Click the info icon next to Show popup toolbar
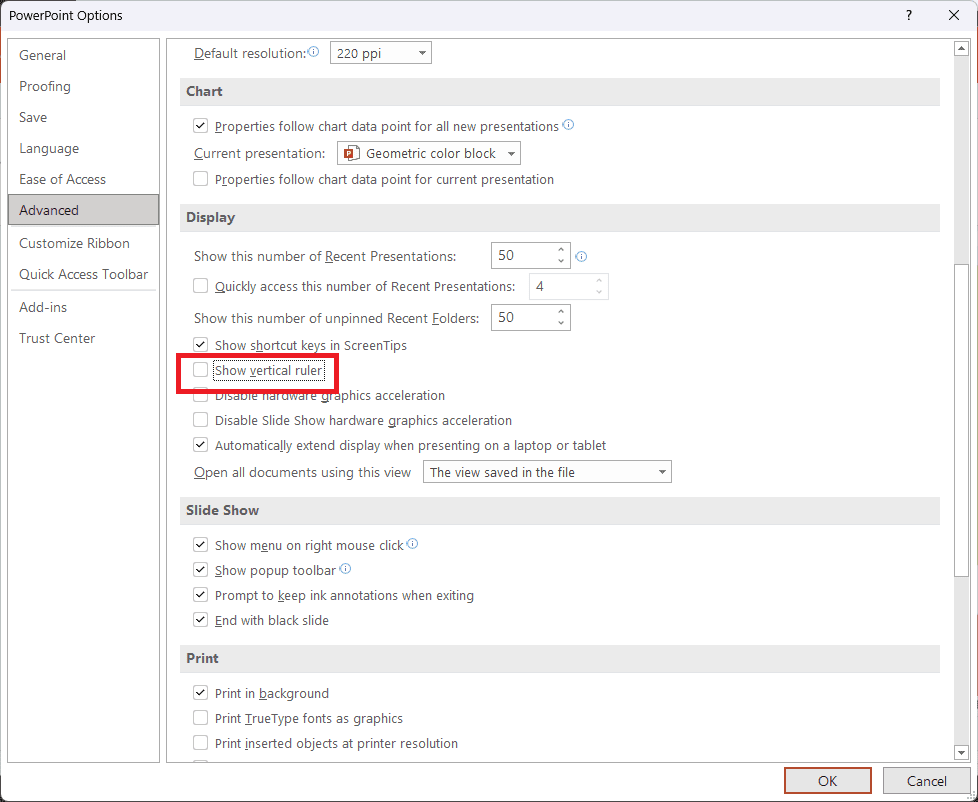This screenshot has width=978, height=802. 345,568
